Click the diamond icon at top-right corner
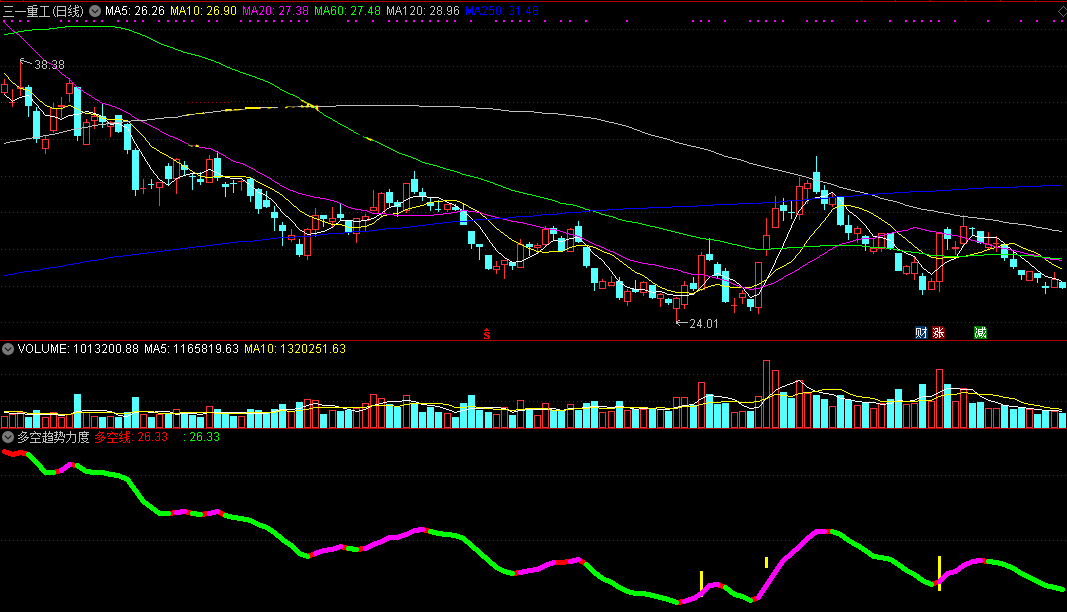Screen dimensions: 1067x612 click(x=1062, y=11)
